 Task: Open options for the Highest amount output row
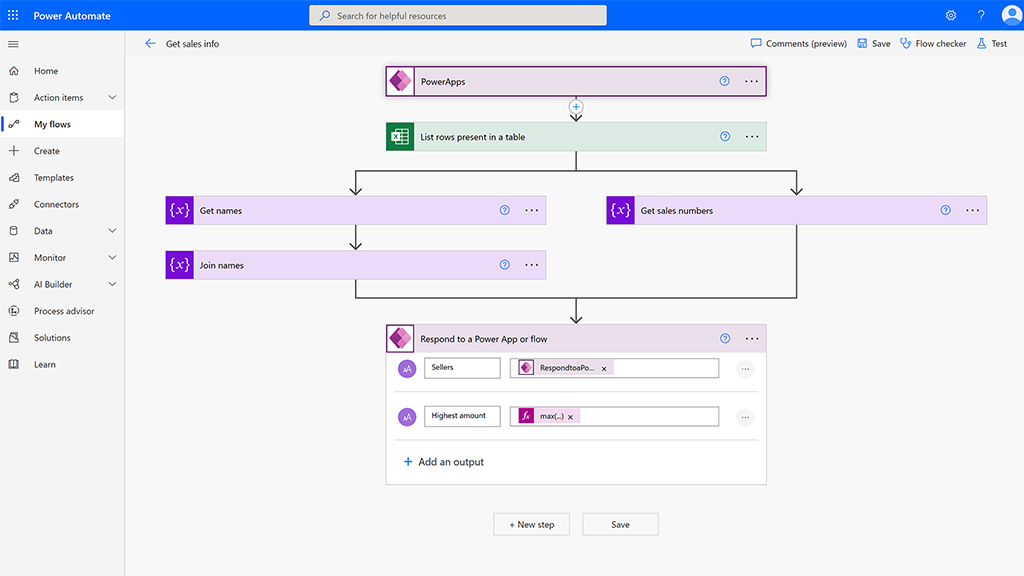coord(745,417)
